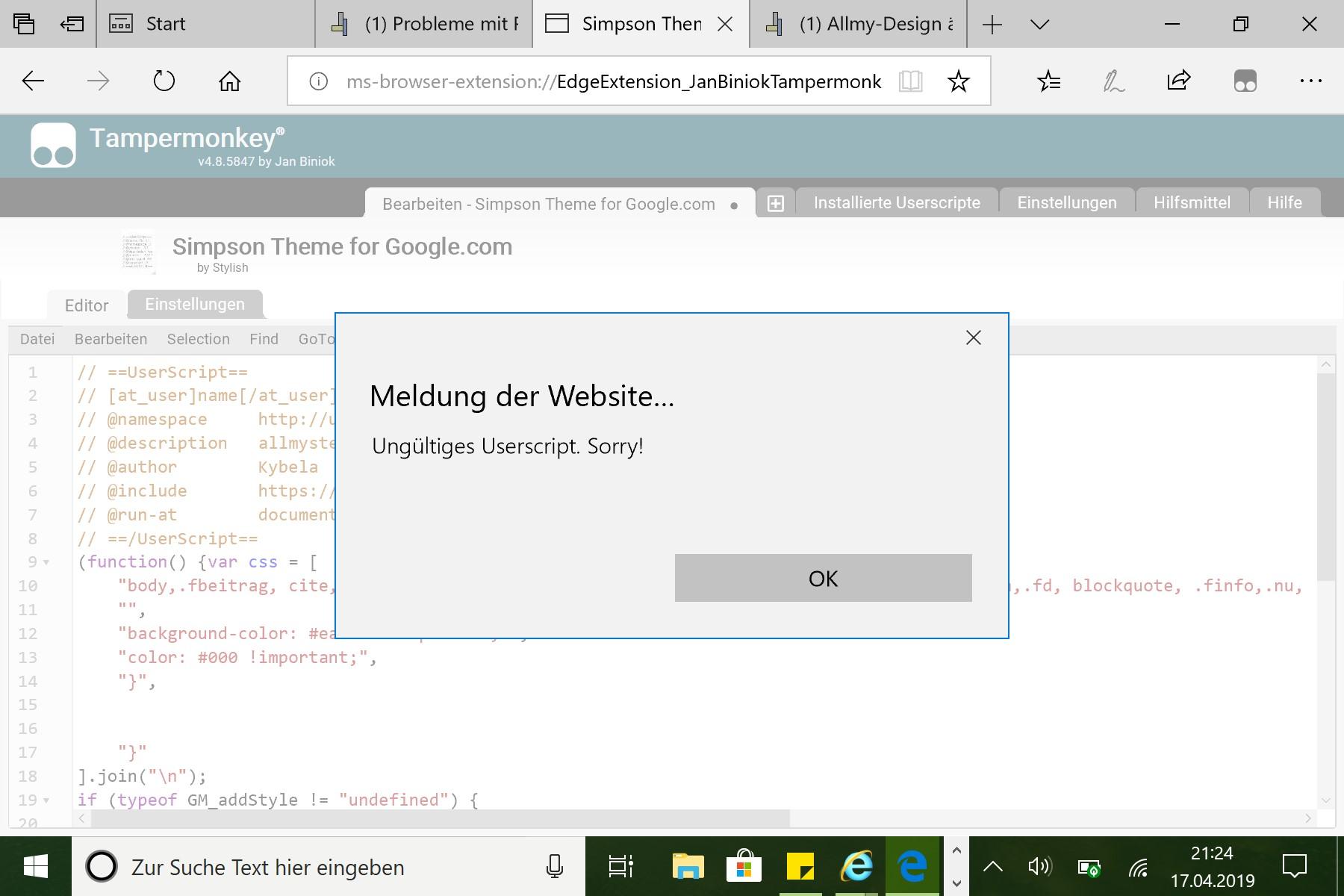Open Tampermonkey Einstellungen tab
The image size is (1344, 896).
pos(1067,202)
